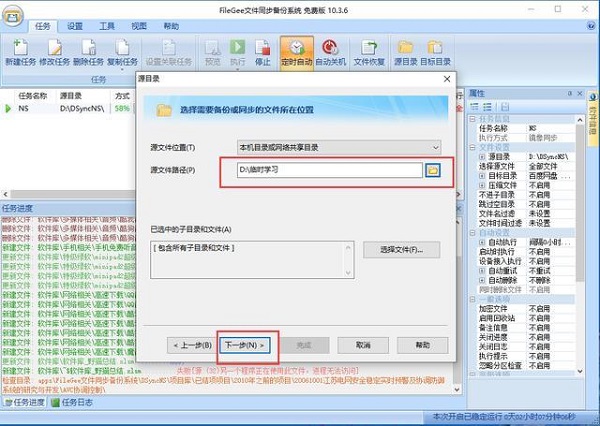Image resolution: width=600 pixels, height=426 pixels.
Task: Click the pin icon of 属性 panel
Action: pyautogui.click(x=570, y=93)
